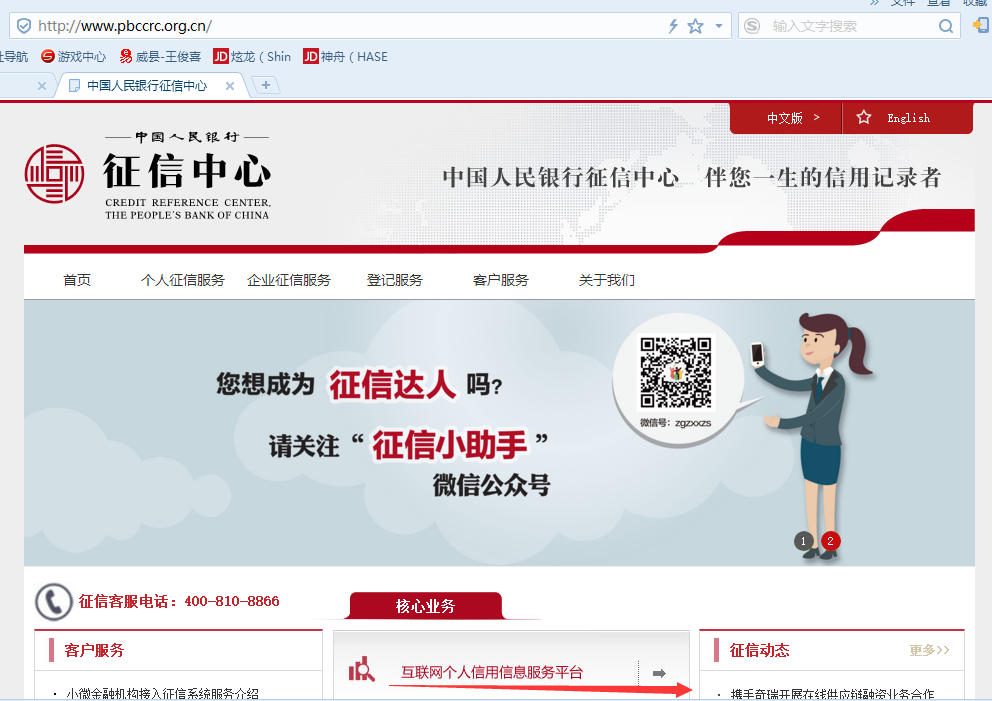Screen dimensions: 992x701
Task: Click the orange translate icon at top right
Action: click(x=980, y=27)
